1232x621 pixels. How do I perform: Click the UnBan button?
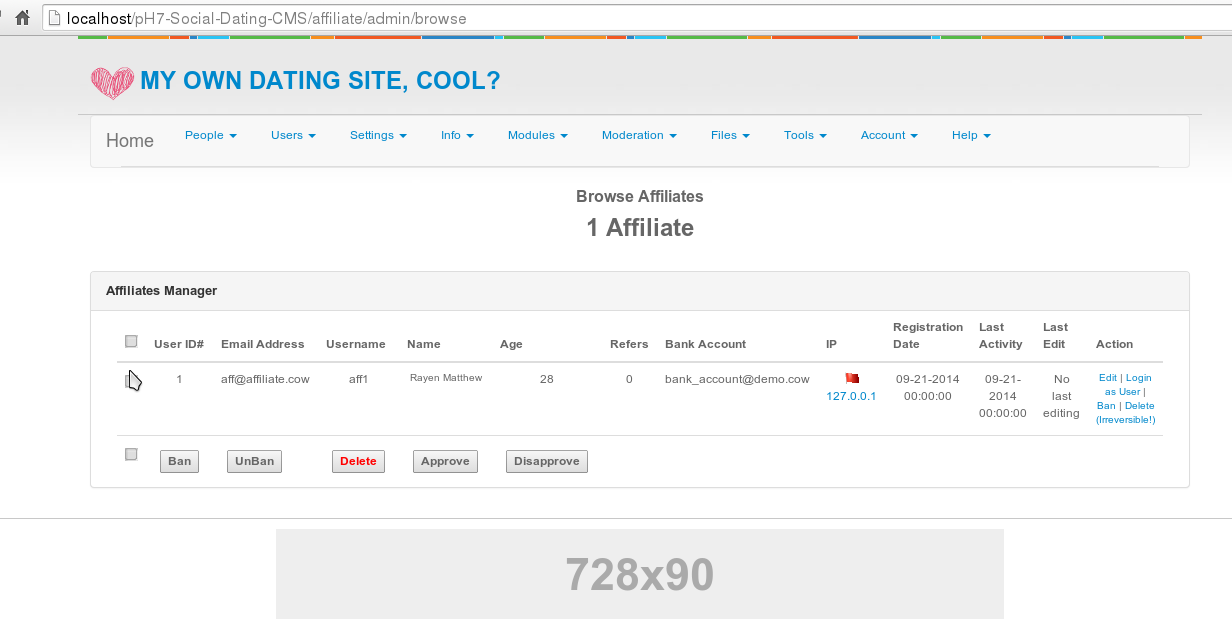click(x=254, y=461)
